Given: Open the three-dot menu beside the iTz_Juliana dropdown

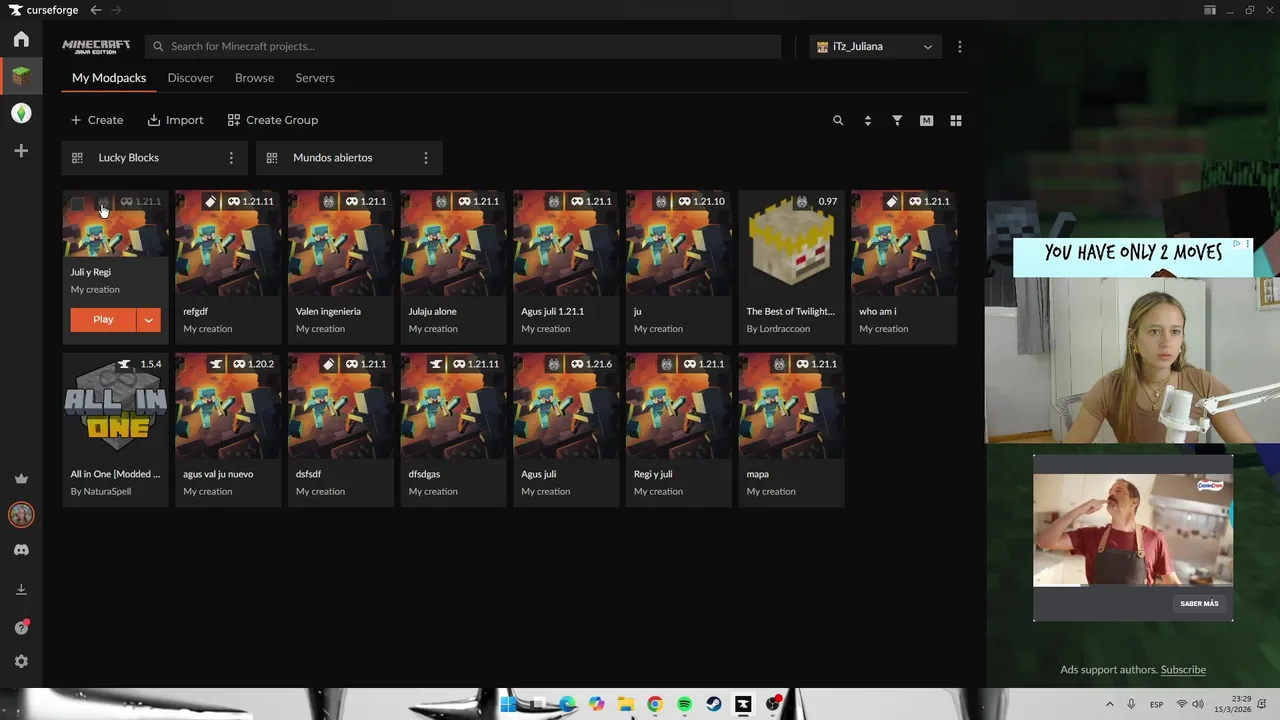Looking at the screenshot, I should click(960, 47).
